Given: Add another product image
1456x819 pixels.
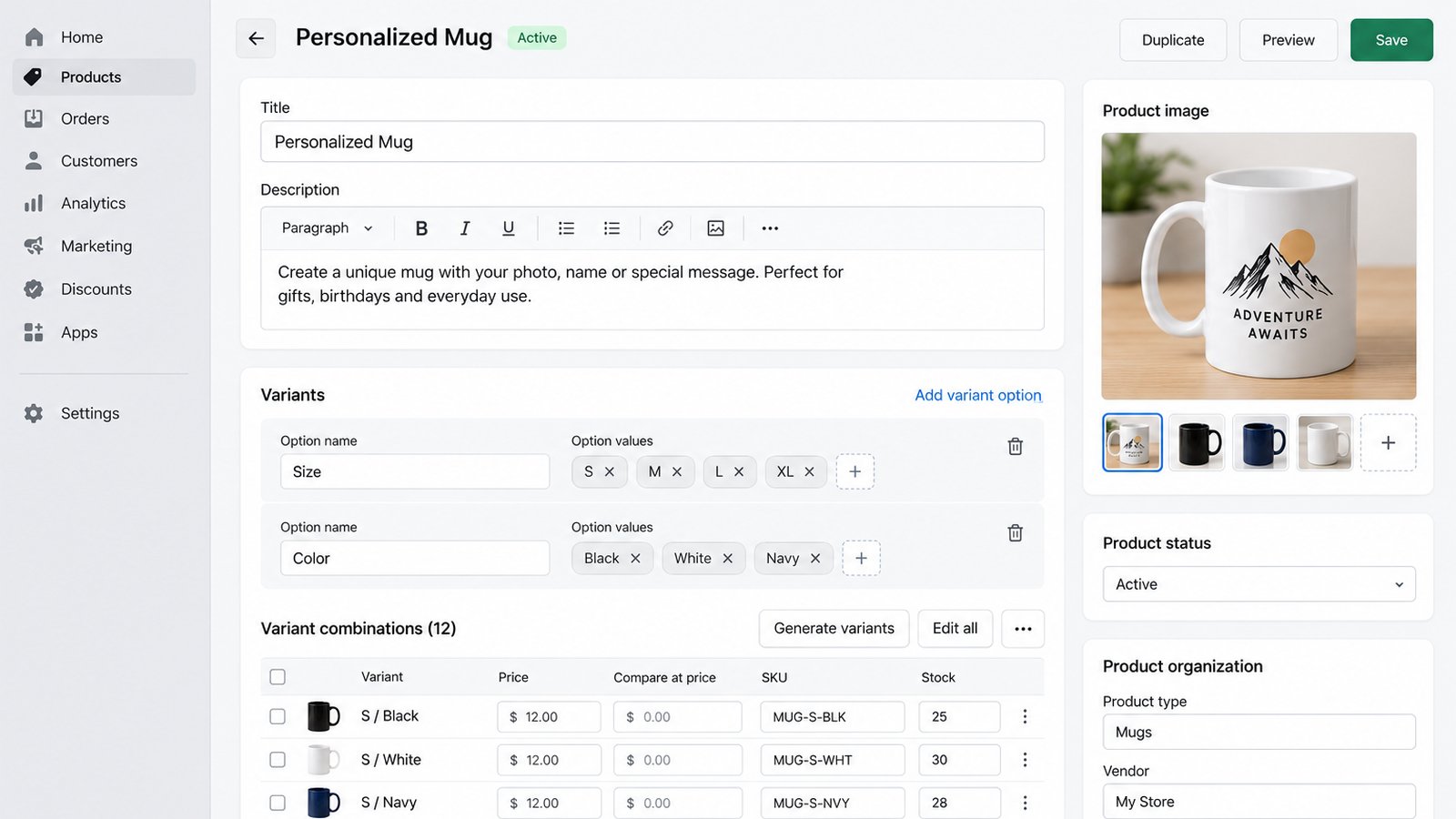Looking at the screenshot, I should [x=1389, y=443].
